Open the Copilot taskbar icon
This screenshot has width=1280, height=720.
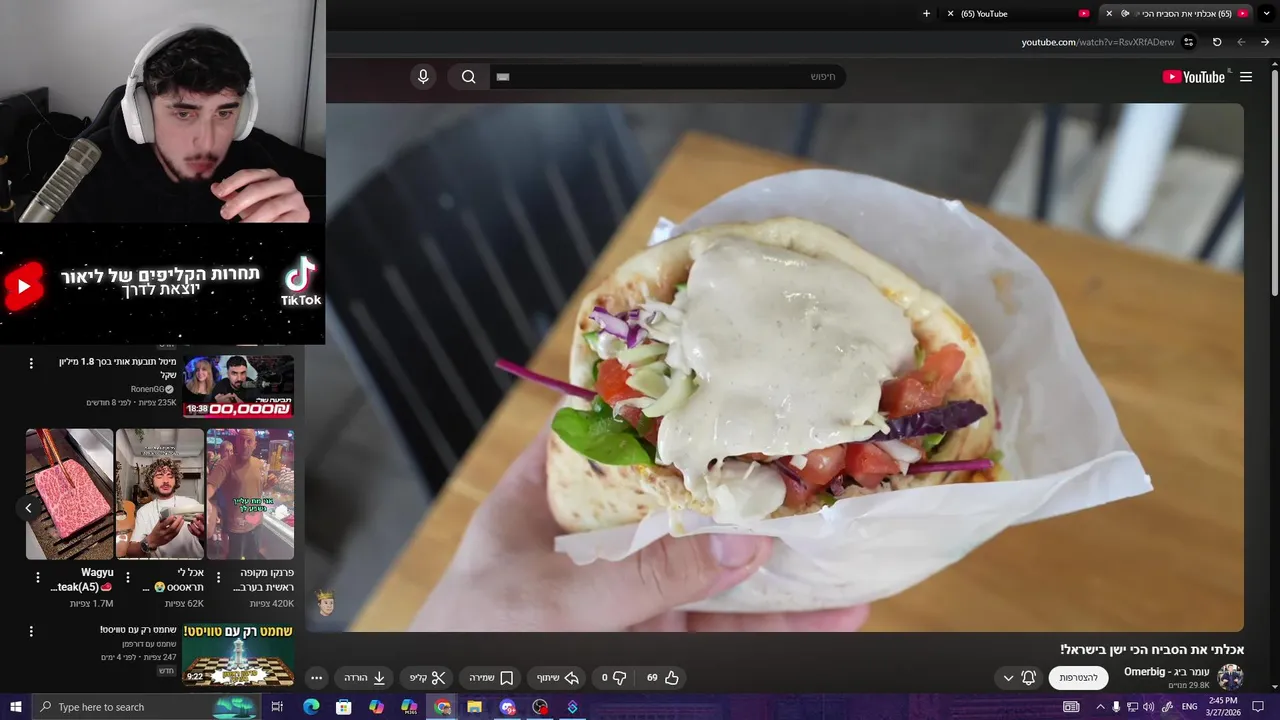coord(376,707)
